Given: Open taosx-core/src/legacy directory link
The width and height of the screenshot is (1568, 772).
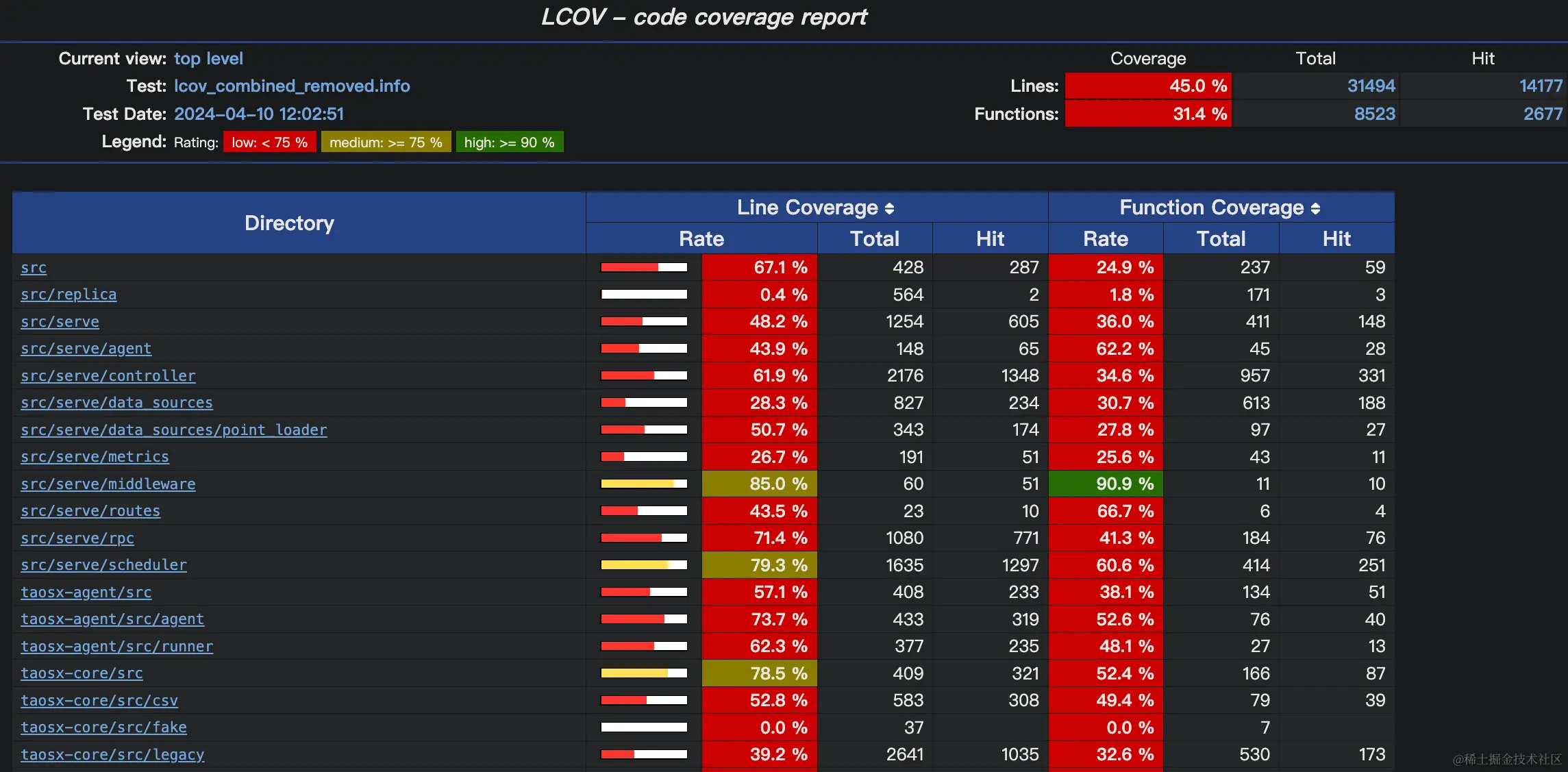Looking at the screenshot, I should (112, 755).
